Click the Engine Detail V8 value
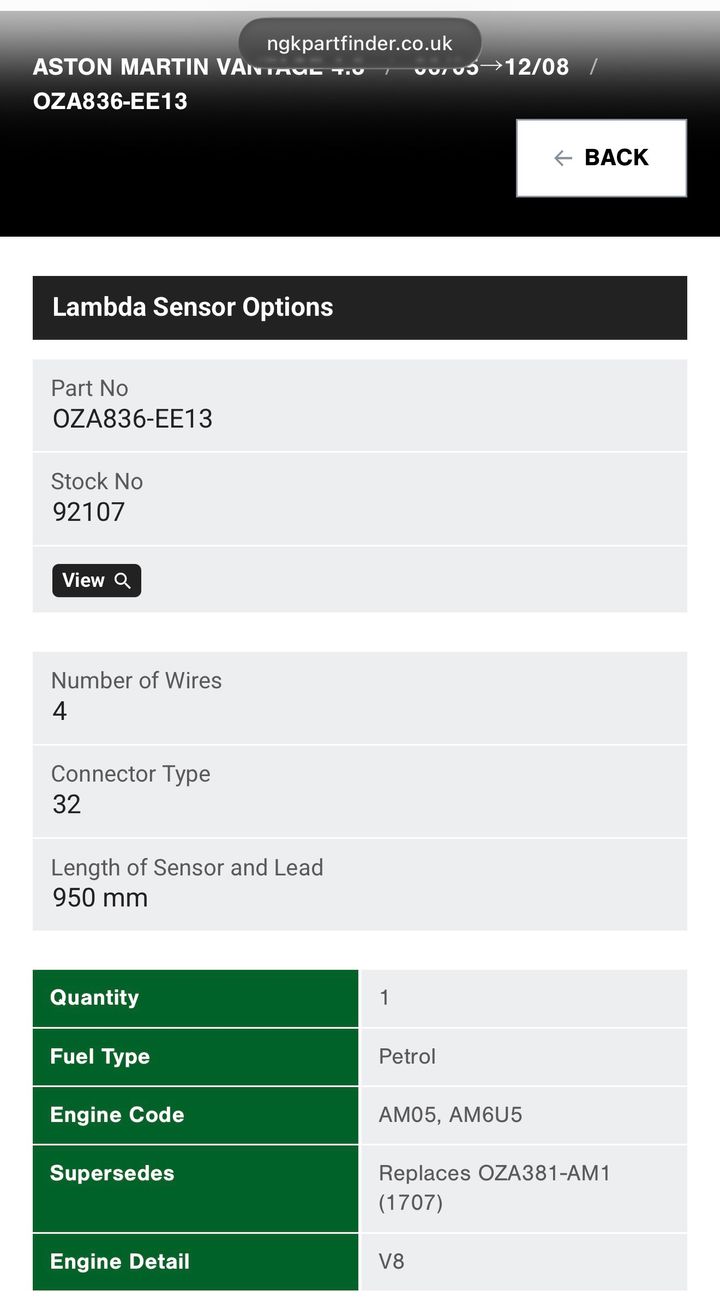 pyautogui.click(x=391, y=1261)
